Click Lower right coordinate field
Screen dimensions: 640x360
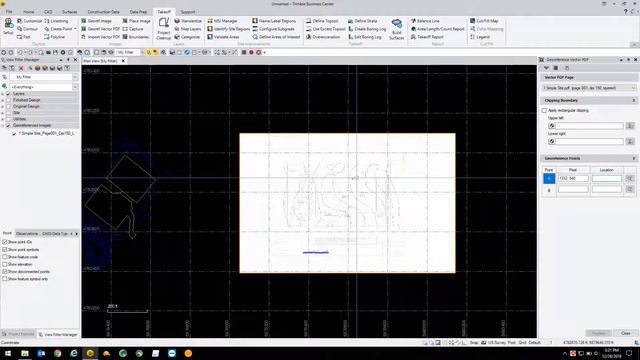pyautogui.click(x=589, y=141)
